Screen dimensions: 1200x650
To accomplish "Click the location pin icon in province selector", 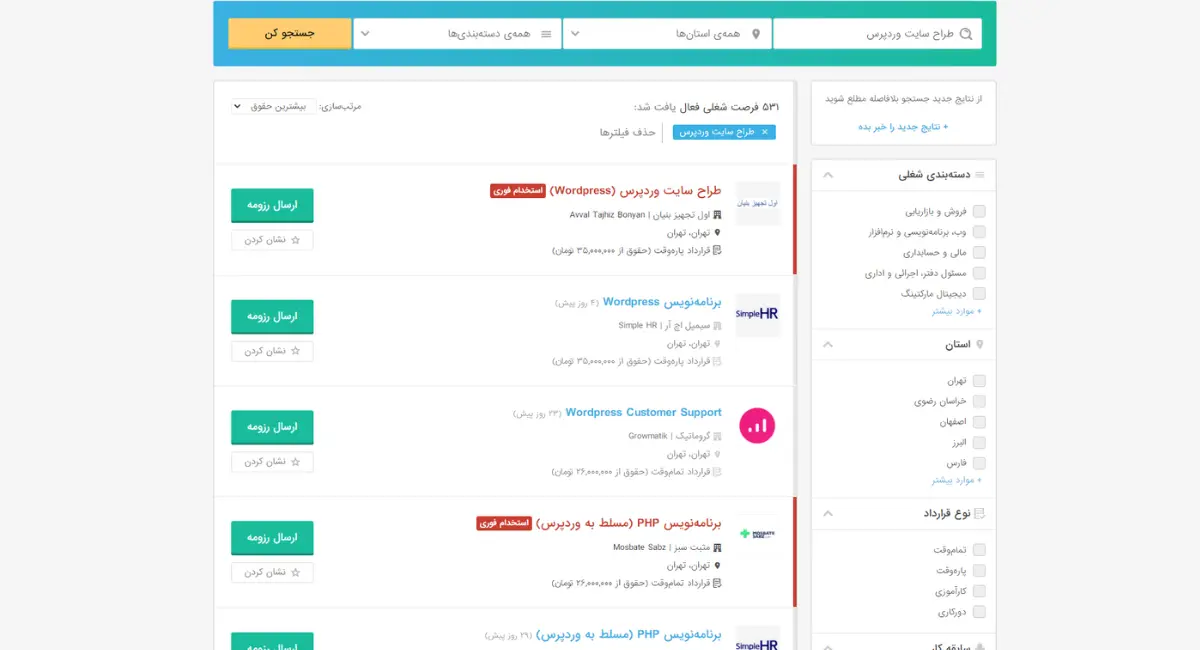I will click(755, 34).
